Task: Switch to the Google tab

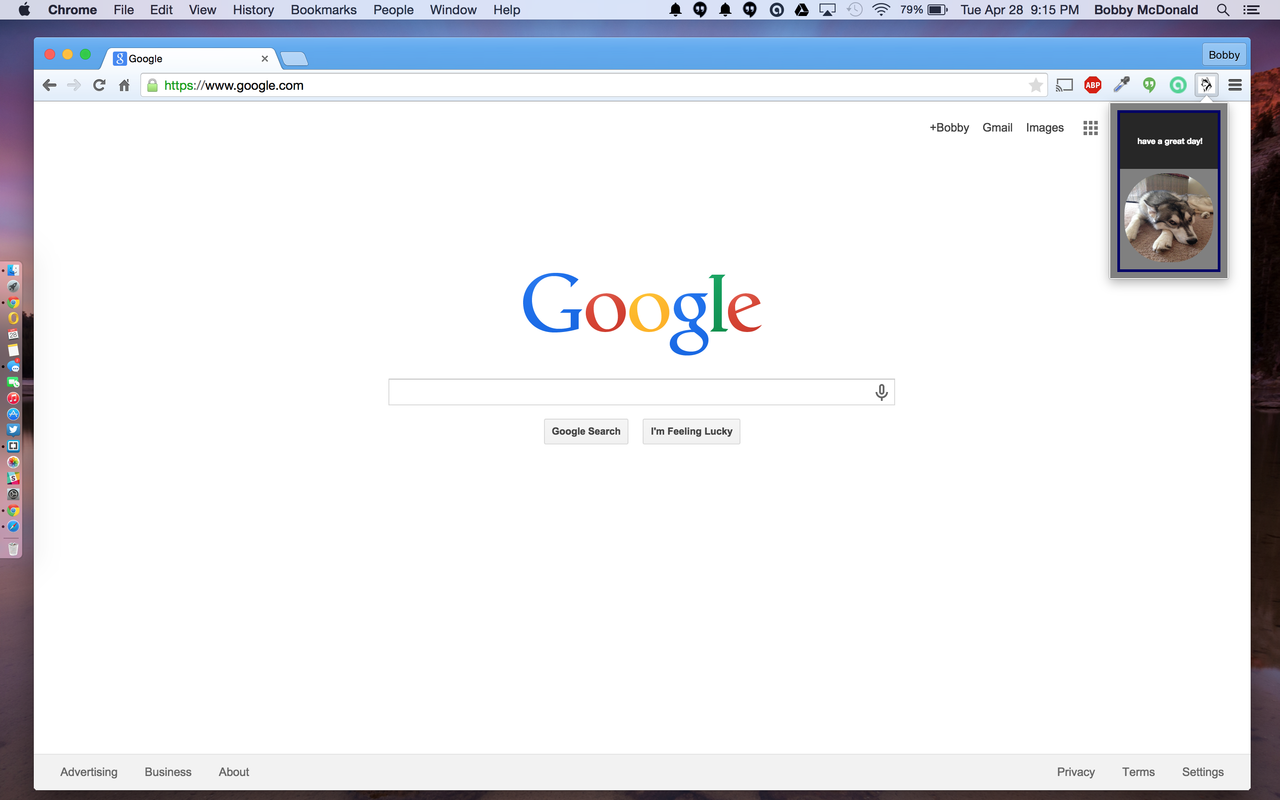Action: pos(180,58)
